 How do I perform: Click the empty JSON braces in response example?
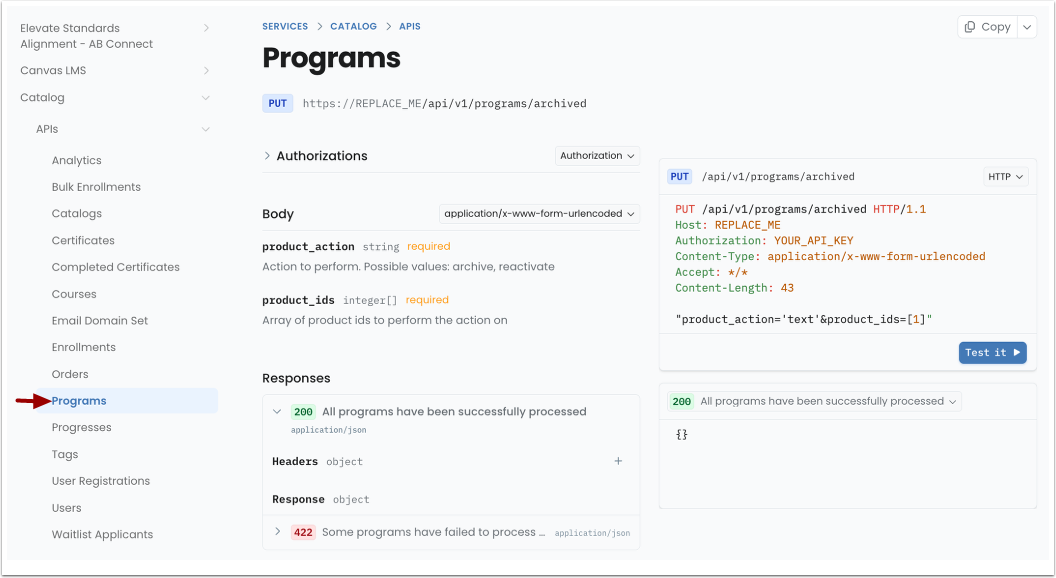click(x=682, y=435)
